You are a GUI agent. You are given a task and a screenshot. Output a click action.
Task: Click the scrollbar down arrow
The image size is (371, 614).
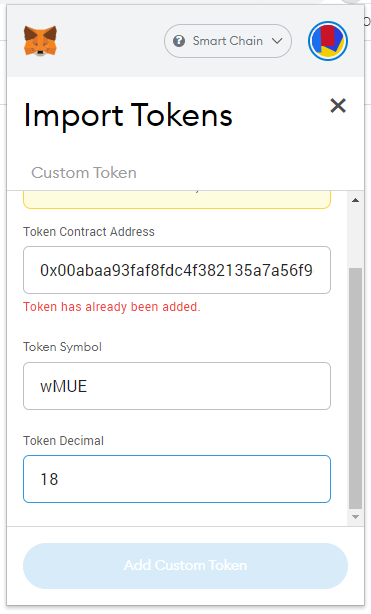(355, 517)
